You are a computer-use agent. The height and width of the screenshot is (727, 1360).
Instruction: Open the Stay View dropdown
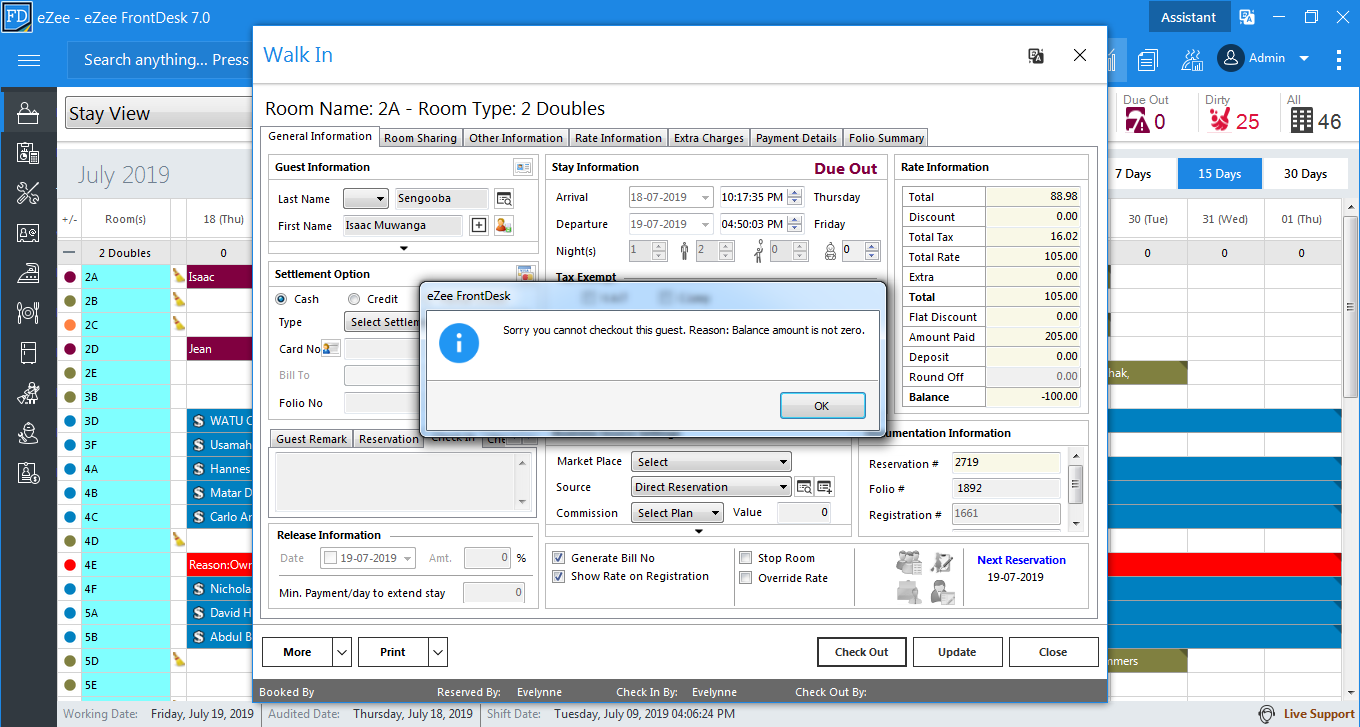pyautogui.click(x=160, y=113)
